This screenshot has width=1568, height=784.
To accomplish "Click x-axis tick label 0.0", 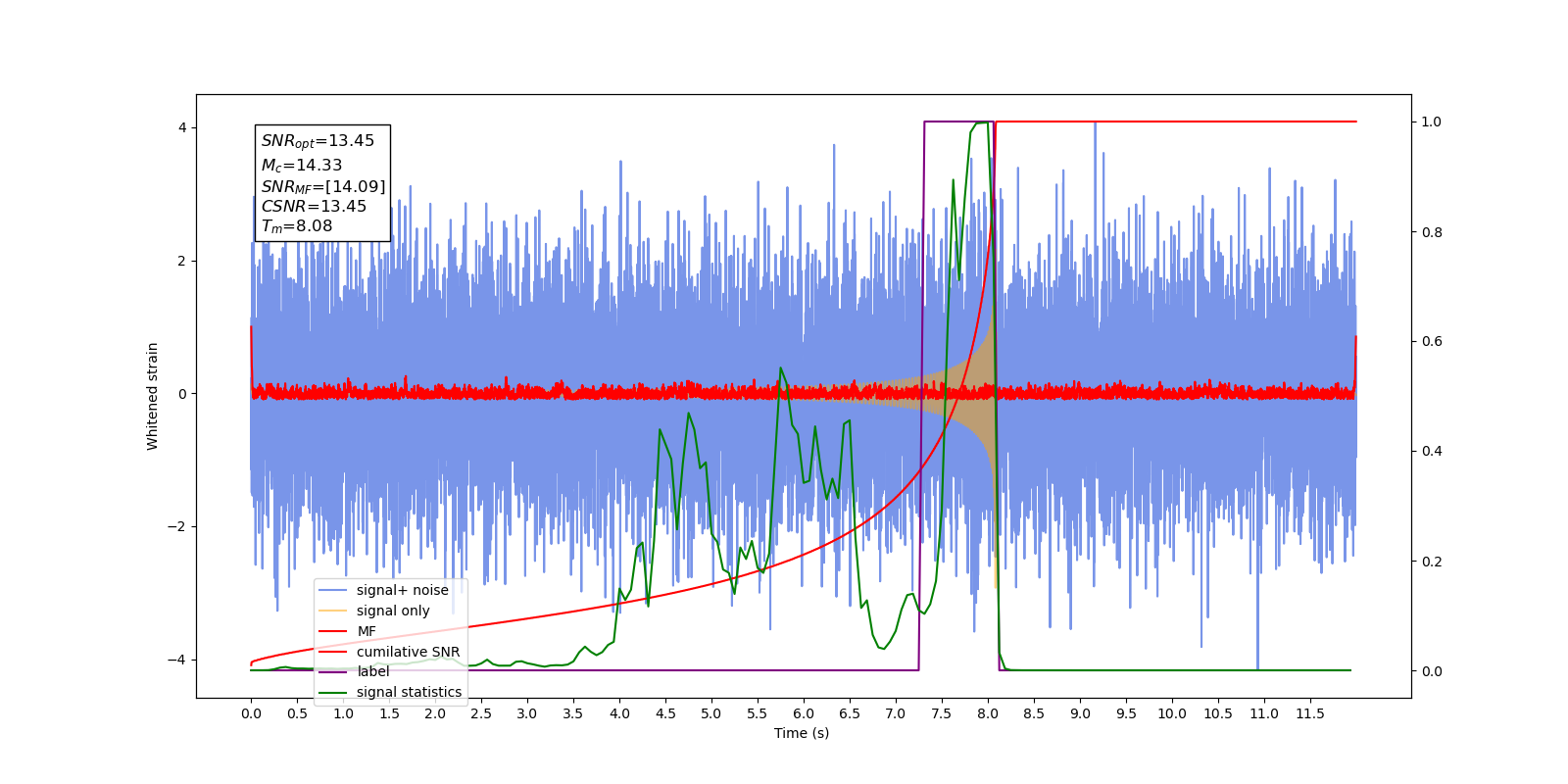I will coord(251,713).
